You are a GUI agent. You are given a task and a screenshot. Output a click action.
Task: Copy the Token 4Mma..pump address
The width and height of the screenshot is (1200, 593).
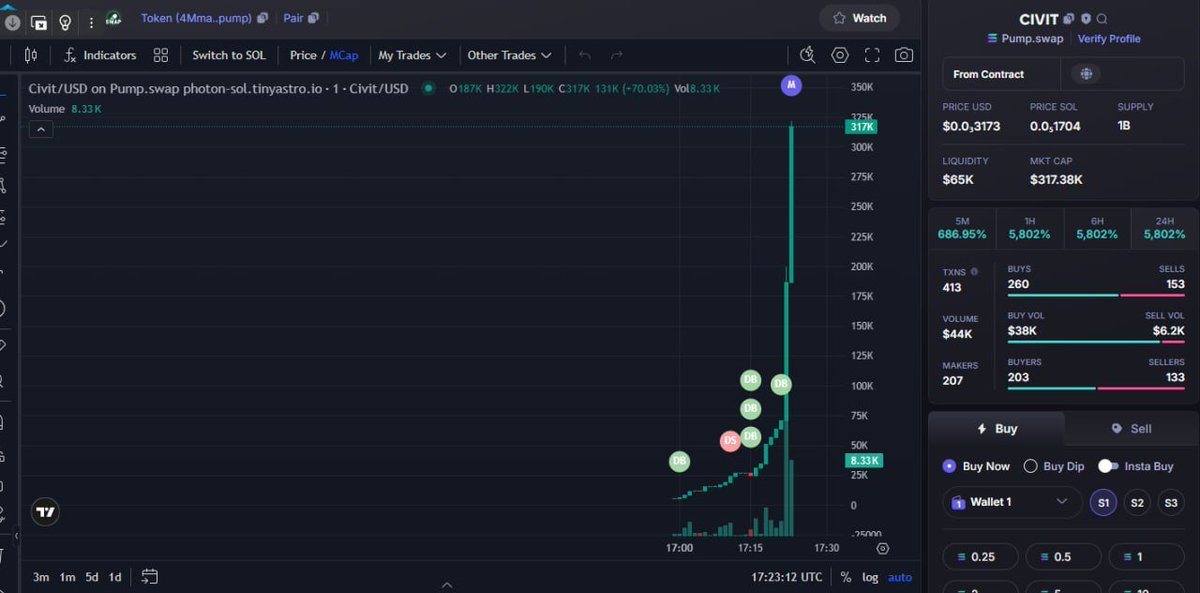[x=263, y=18]
